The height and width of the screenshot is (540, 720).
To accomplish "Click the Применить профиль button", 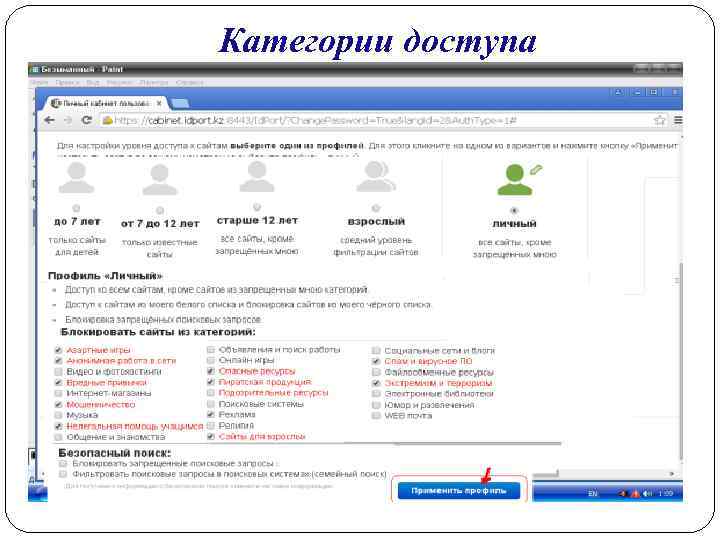I will pyautogui.click(x=459, y=490).
